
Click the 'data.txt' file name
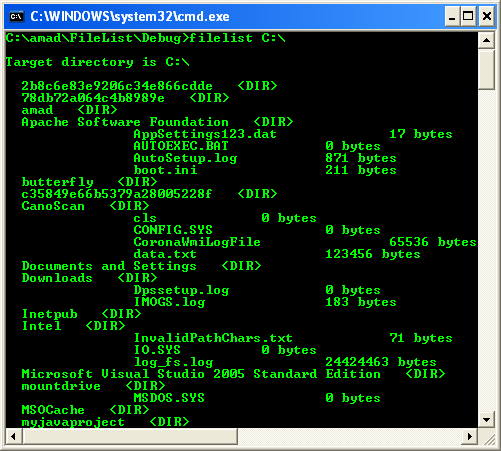pyautogui.click(x=165, y=254)
